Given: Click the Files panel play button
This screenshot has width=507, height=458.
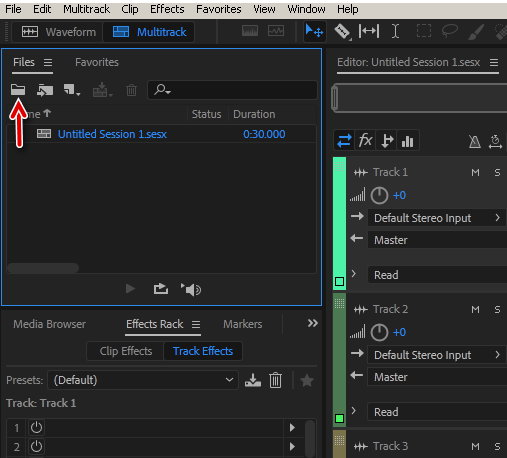Looking at the screenshot, I should [x=130, y=289].
